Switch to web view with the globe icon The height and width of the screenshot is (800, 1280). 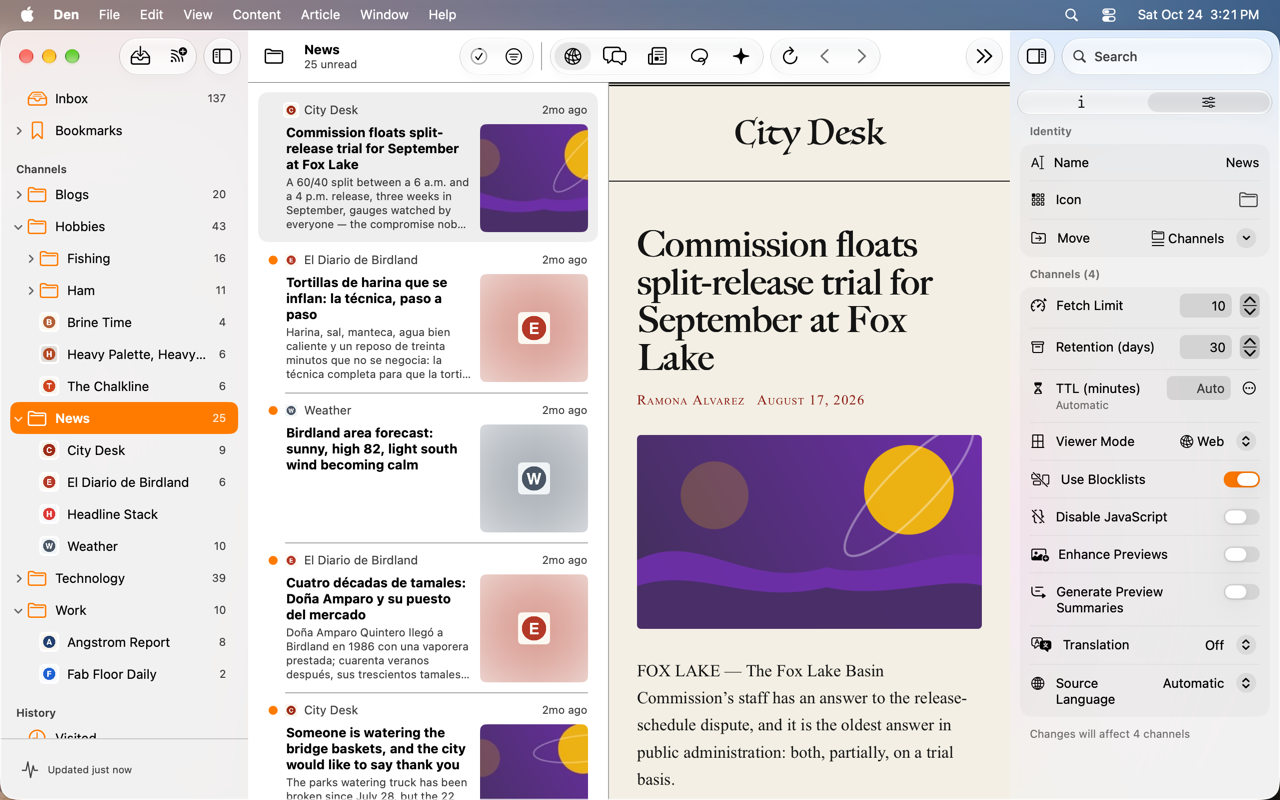pyautogui.click(x=573, y=57)
